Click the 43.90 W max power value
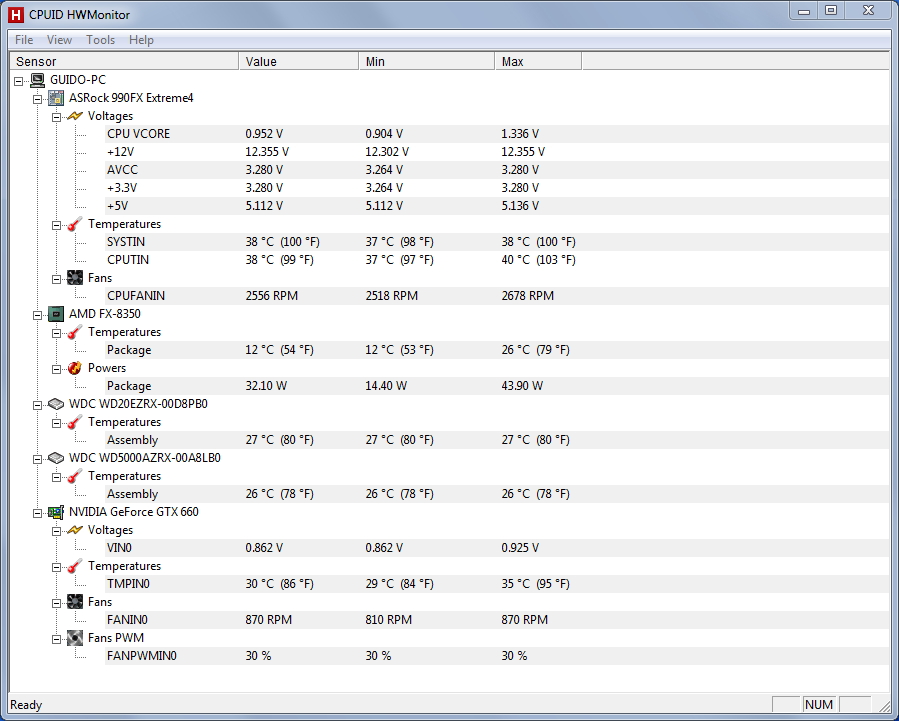This screenshot has height=721, width=899. [x=522, y=386]
